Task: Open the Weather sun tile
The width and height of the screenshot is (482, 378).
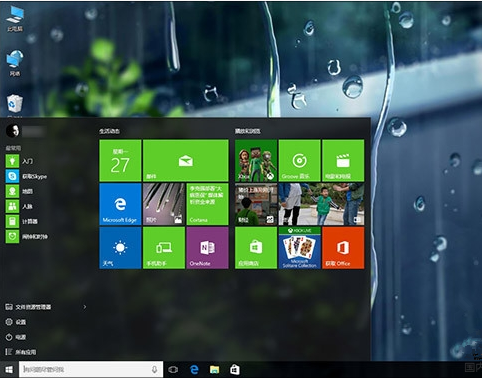Action: tap(120, 248)
